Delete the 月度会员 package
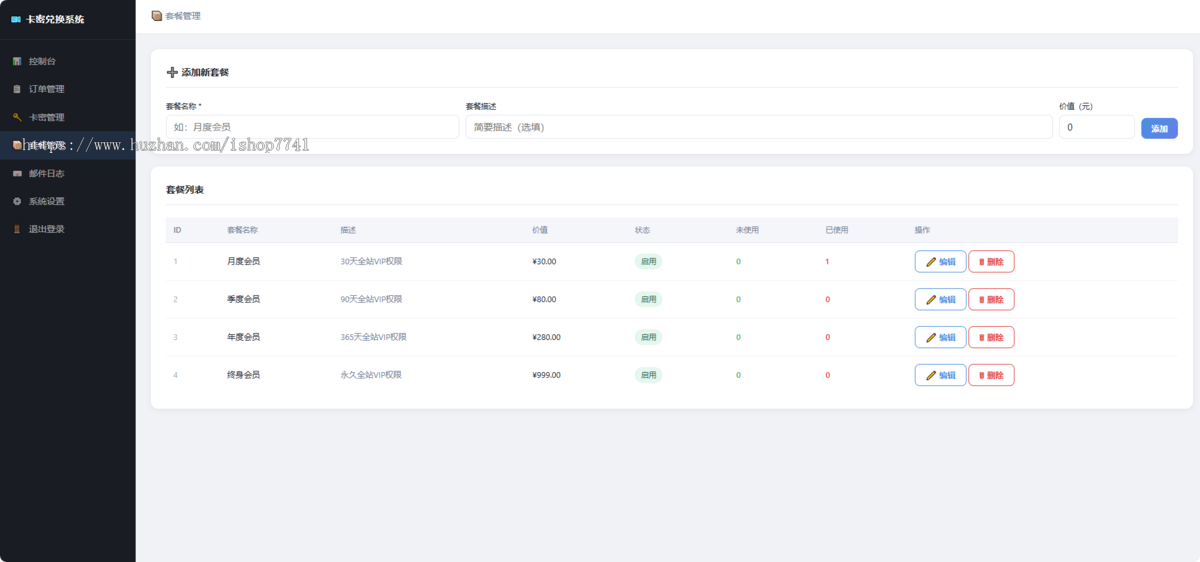The height and width of the screenshot is (562, 1200). coord(991,261)
